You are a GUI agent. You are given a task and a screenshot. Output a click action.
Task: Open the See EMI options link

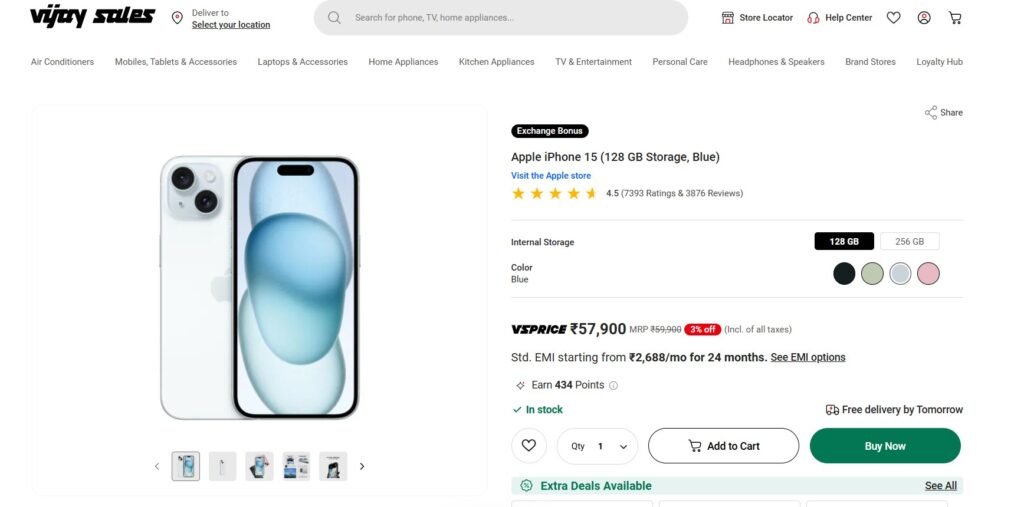pos(808,357)
